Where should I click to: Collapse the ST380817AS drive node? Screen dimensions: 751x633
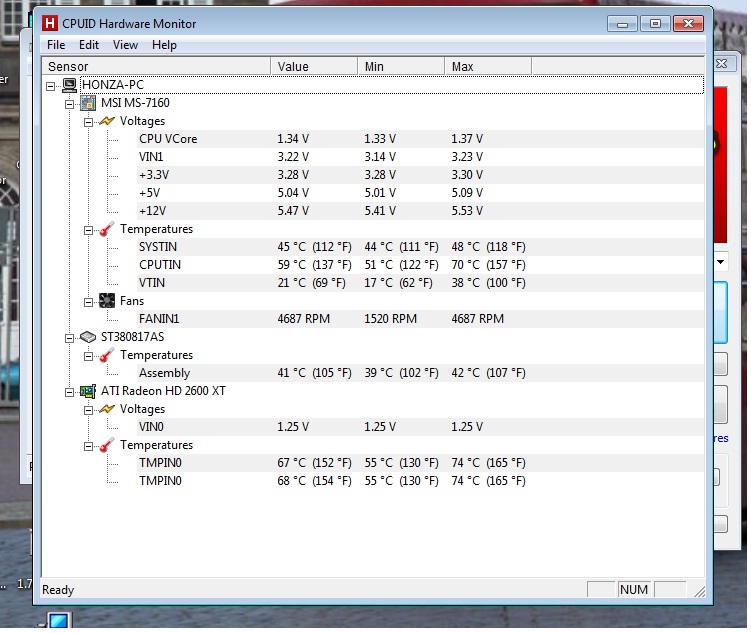(70, 338)
